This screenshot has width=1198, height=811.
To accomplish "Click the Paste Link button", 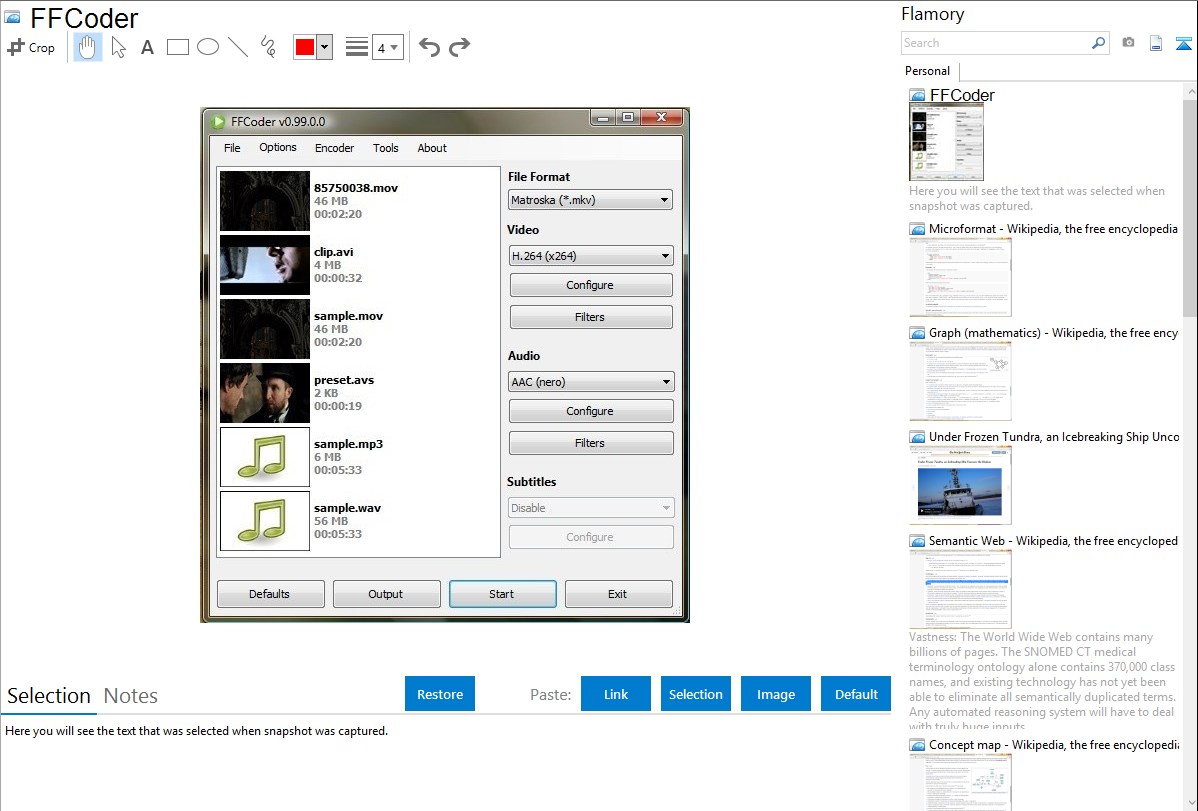I will (616, 694).
